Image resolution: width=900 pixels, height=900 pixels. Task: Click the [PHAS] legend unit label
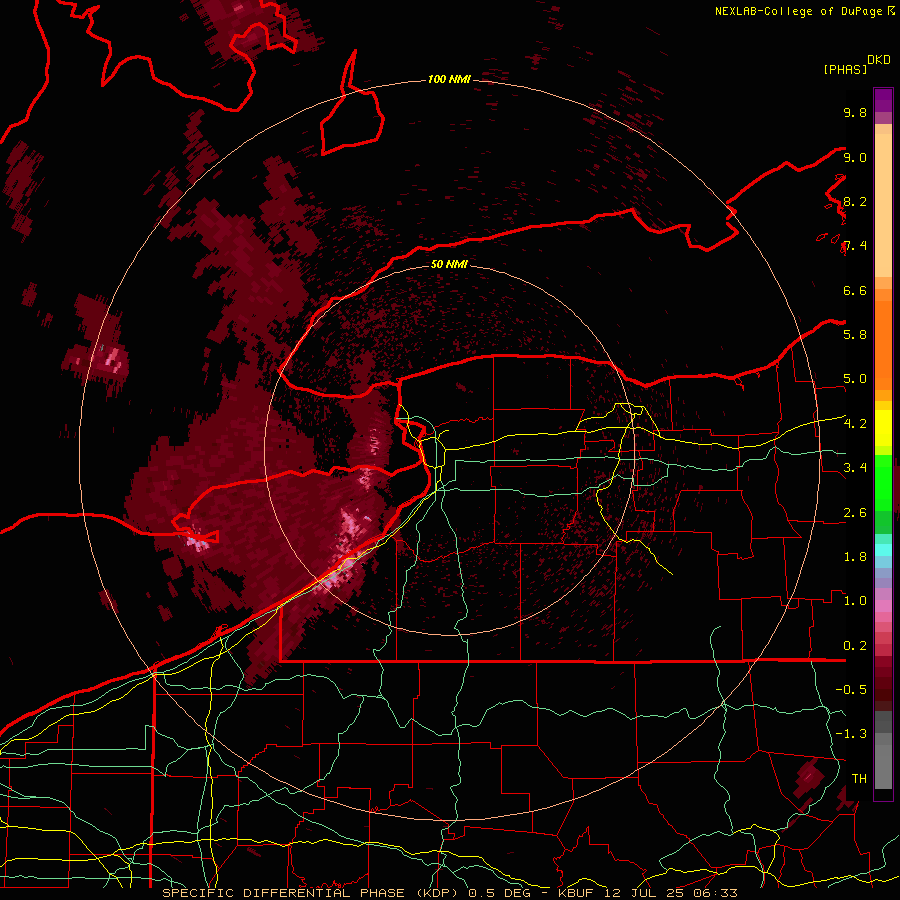coord(845,69)
